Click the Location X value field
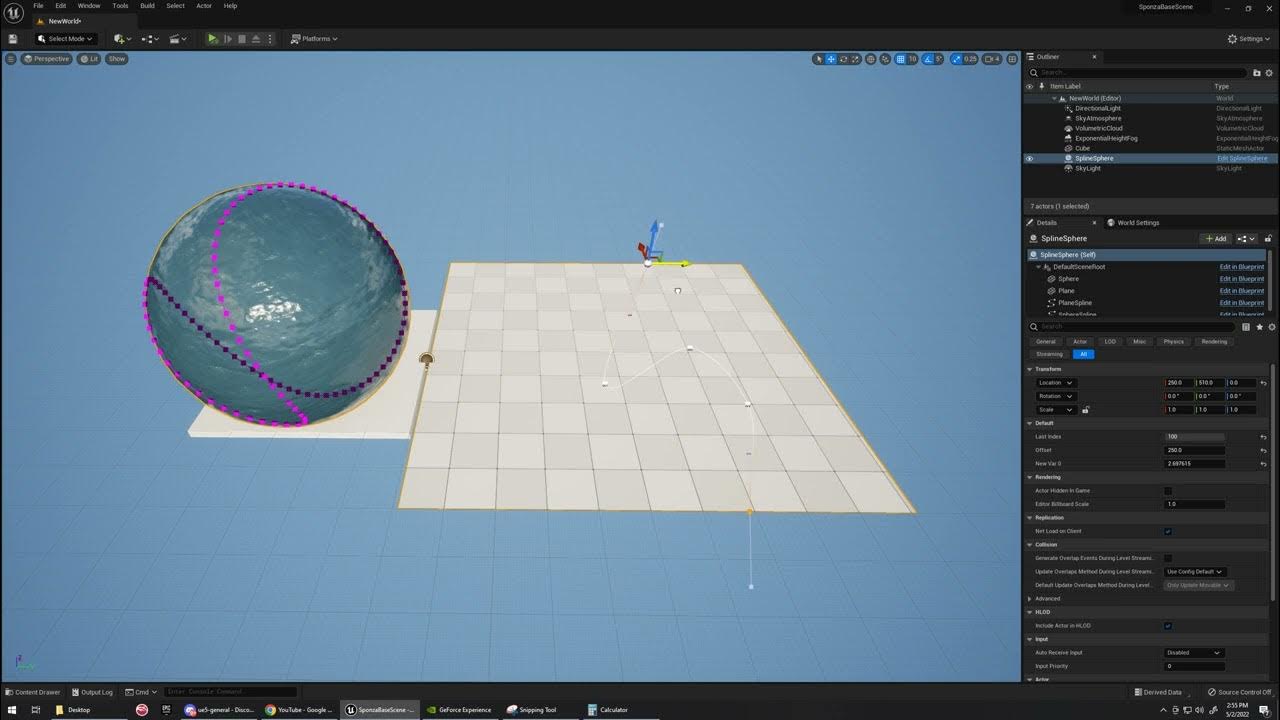The image size is (1280, 720). (x=1180, y=383)
